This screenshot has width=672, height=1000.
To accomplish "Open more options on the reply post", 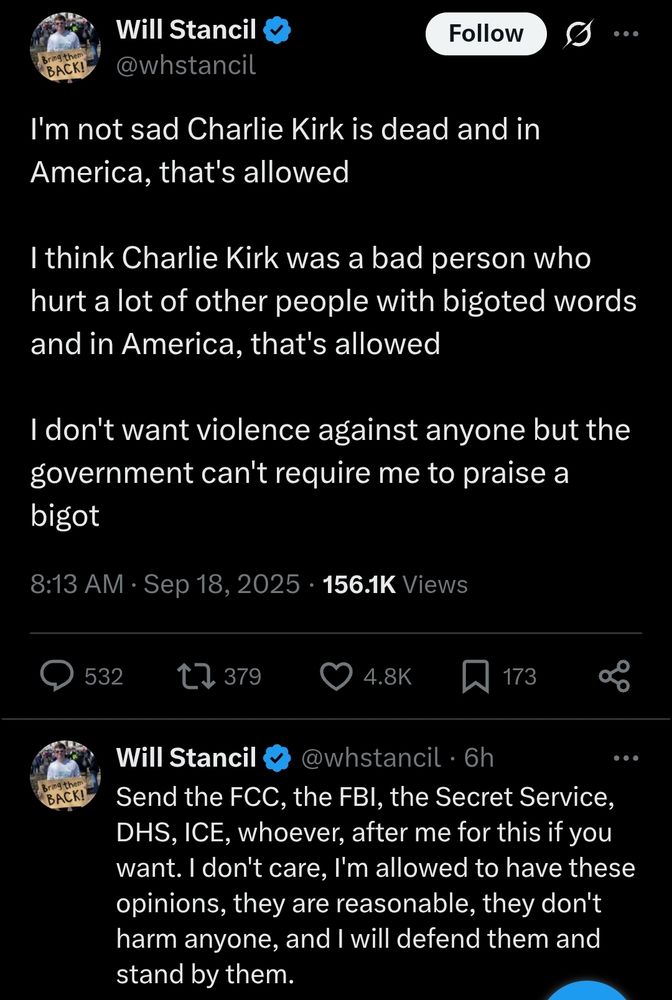I will click(x=625, y=758).
